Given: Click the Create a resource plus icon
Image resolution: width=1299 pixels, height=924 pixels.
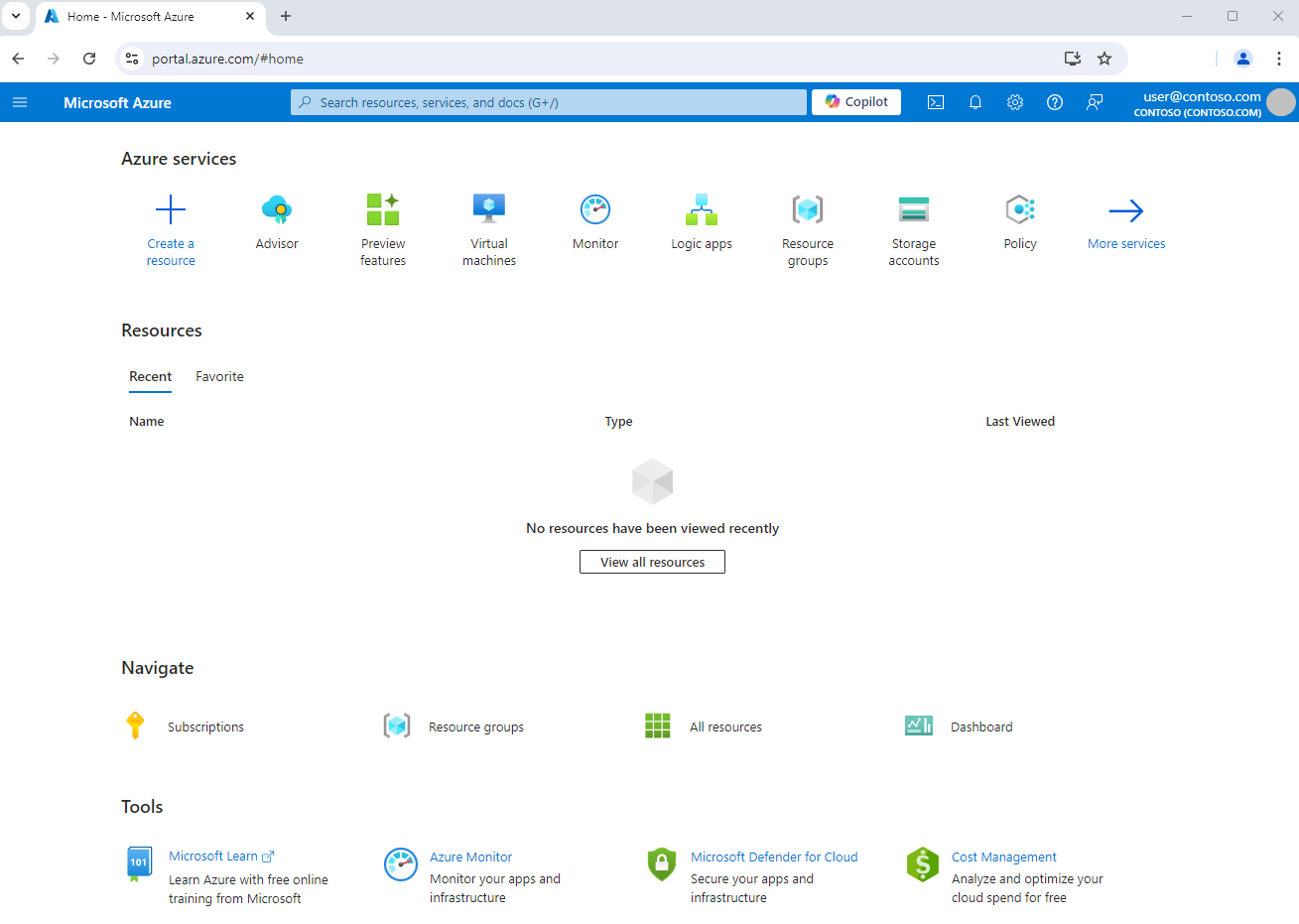Looking at the screenshot, I should click(171, 209).
